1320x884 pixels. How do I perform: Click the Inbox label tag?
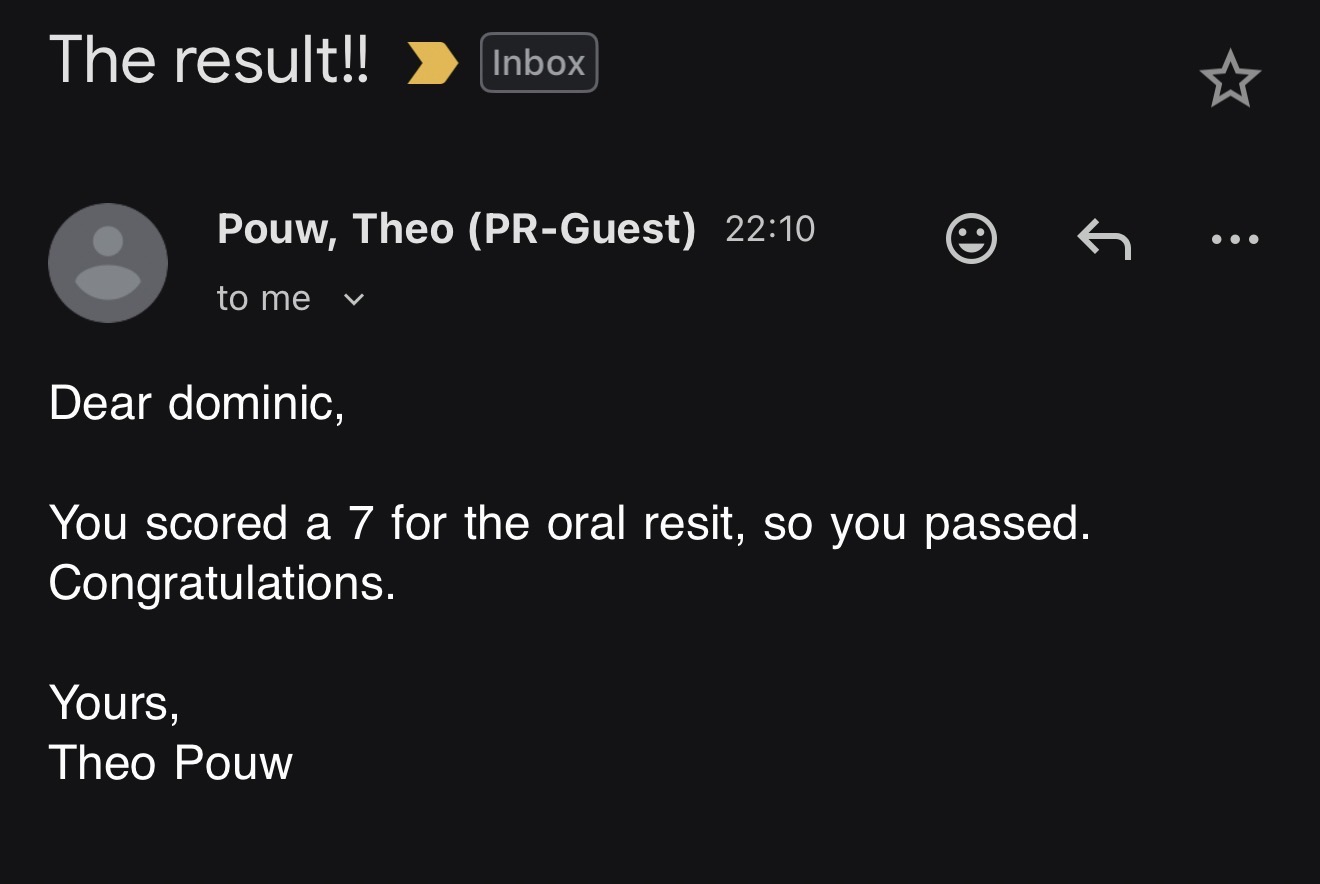(538, 63)
